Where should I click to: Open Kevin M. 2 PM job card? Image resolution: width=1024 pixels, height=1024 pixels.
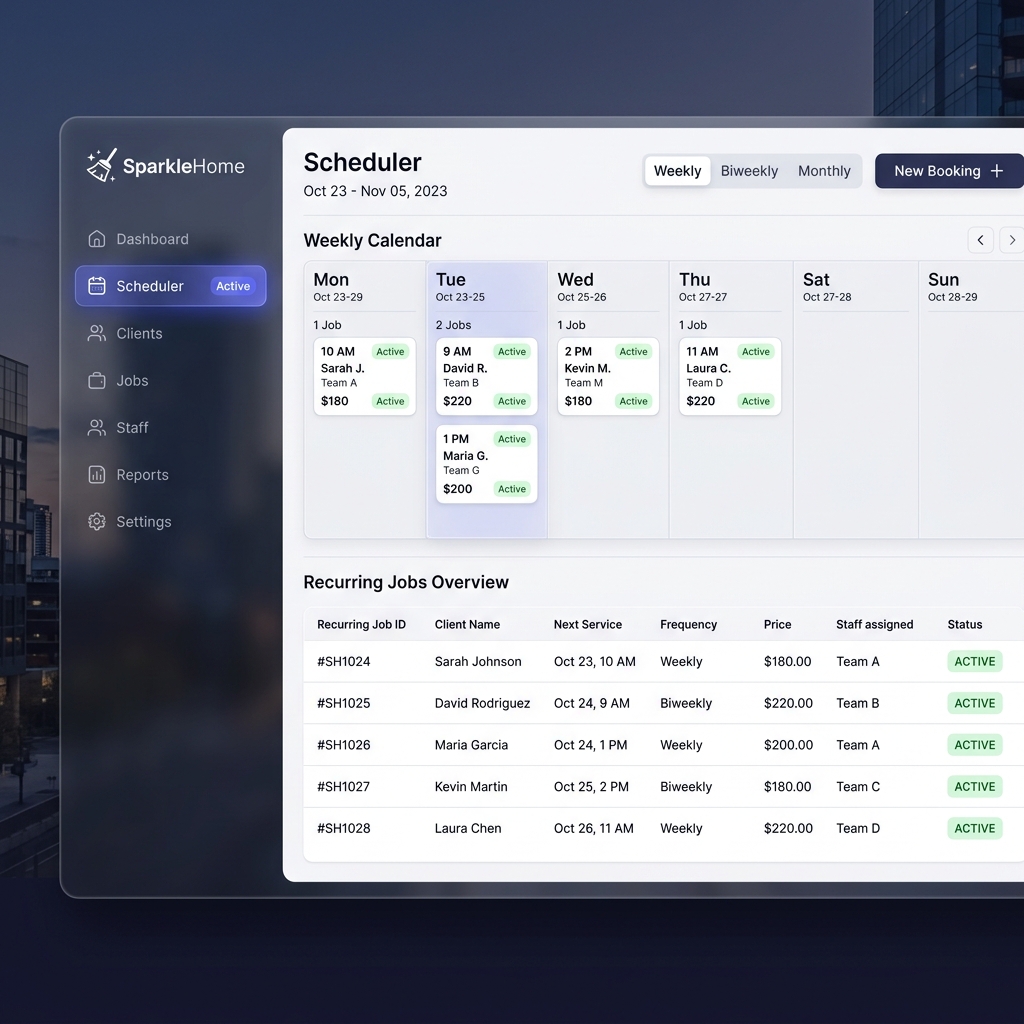coord(608,376)
